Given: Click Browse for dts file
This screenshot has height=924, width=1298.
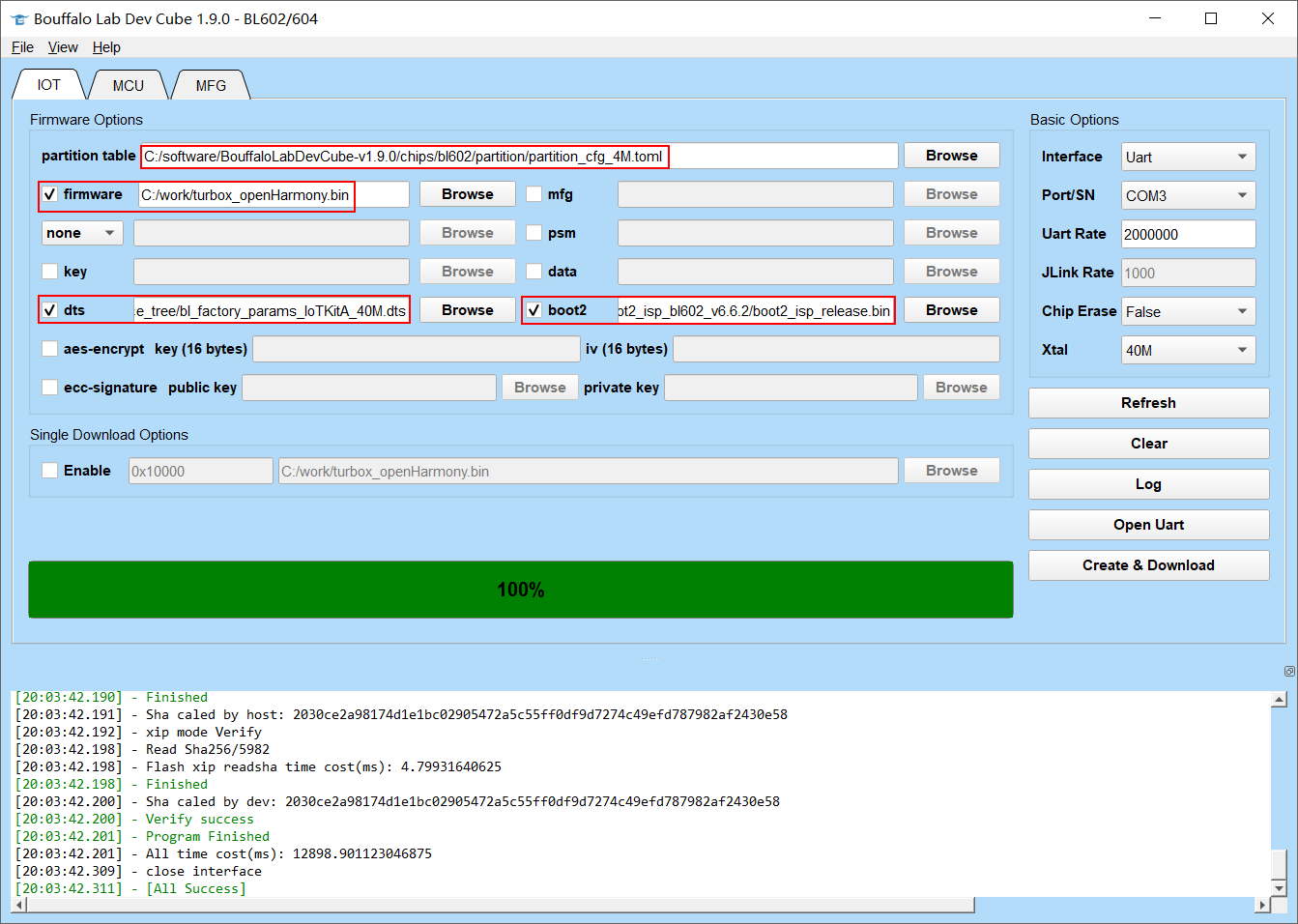Looking at the screenshot, I should click(x=467, y=310).
